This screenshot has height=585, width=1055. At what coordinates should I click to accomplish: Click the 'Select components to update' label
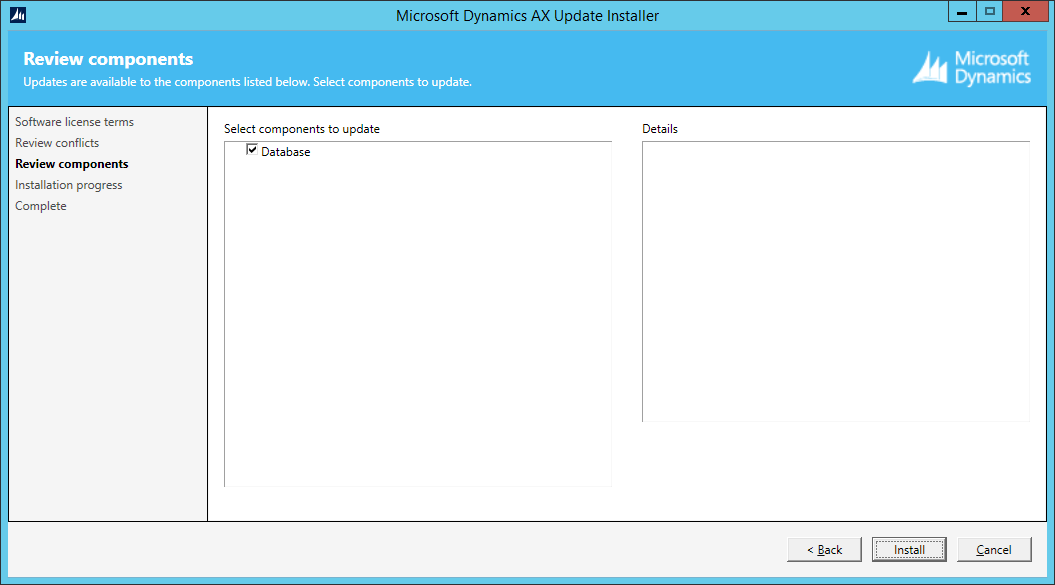[302, 129]
